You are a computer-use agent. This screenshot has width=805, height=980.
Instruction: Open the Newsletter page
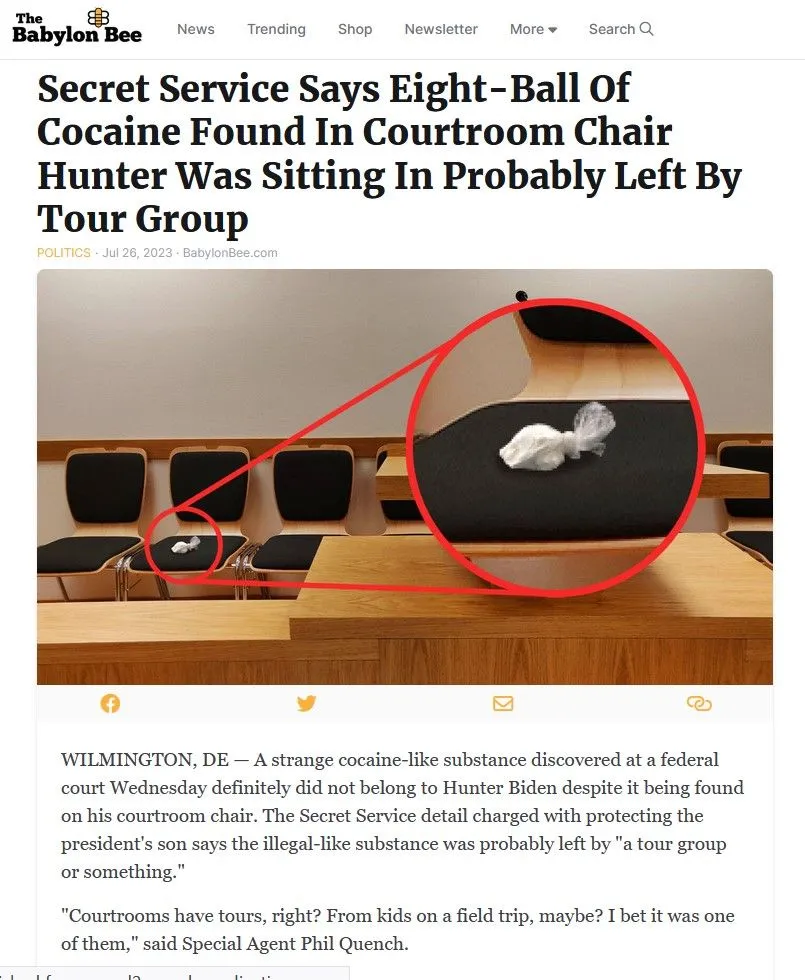tap(441, 29)
